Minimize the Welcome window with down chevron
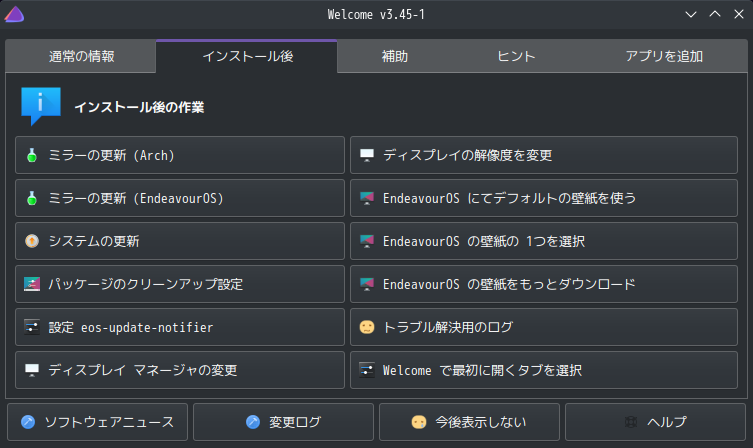 point(691,14)
